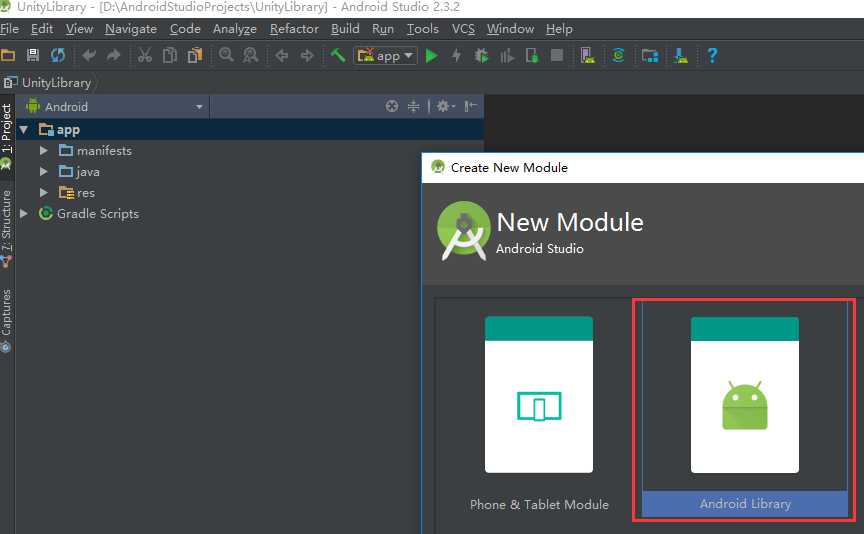864x534 pixels.
Task: Click the Collapse All icon in project panel
Action: coord(413,106)
